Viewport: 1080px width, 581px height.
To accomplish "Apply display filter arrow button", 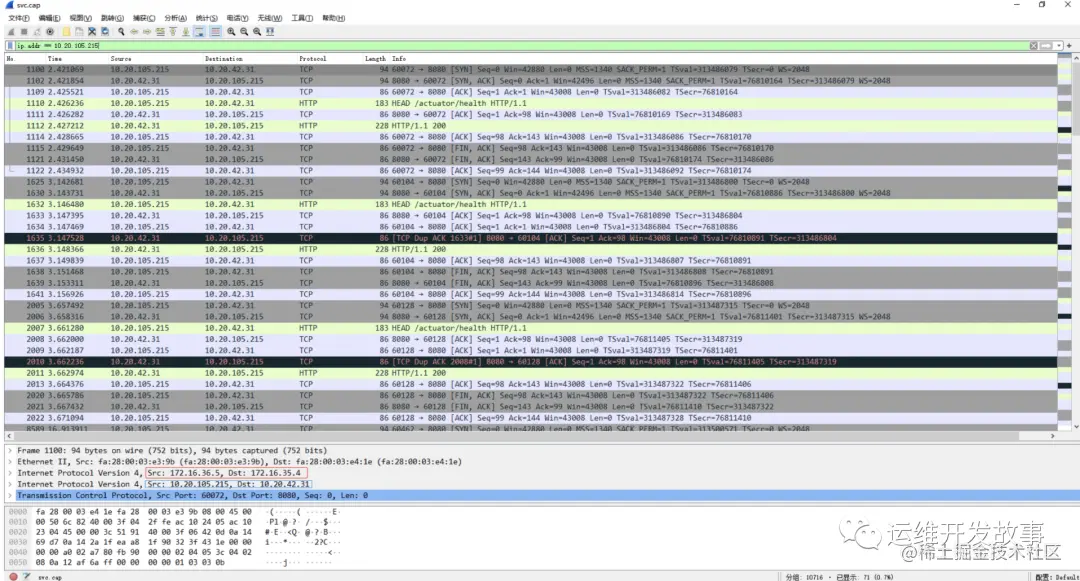I will tap(1046, 45).
